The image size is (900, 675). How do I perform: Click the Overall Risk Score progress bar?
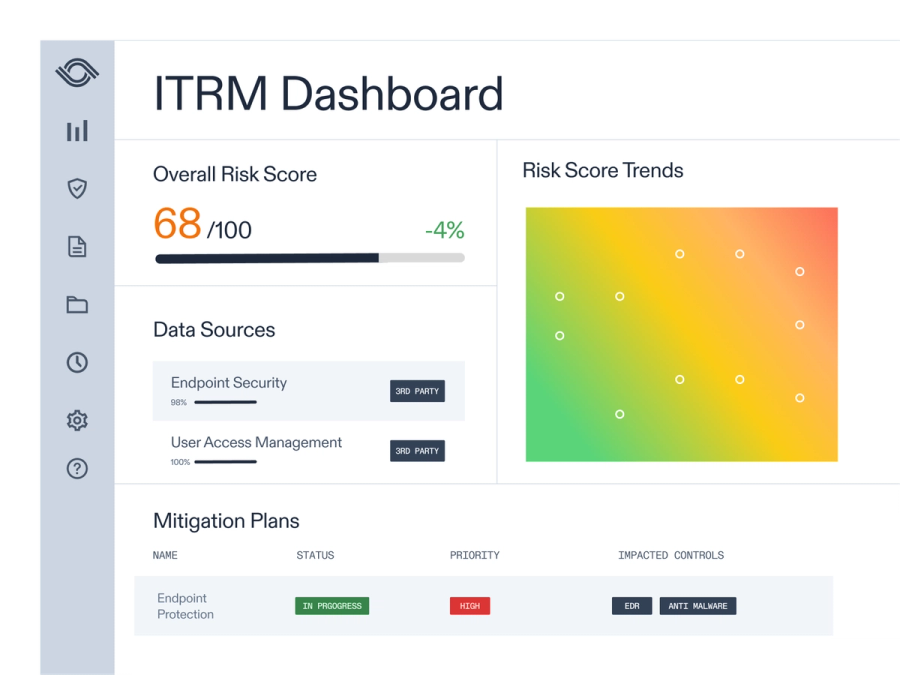(x=308, y=258)
